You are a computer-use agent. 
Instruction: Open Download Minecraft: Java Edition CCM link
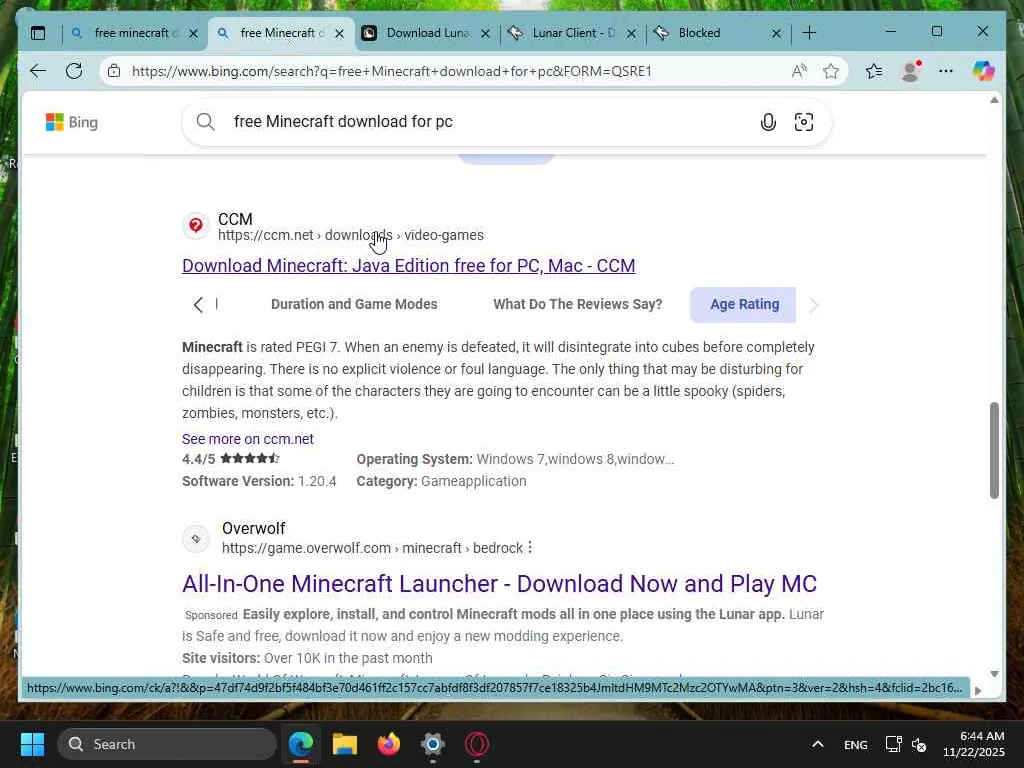tap(408, 266)
